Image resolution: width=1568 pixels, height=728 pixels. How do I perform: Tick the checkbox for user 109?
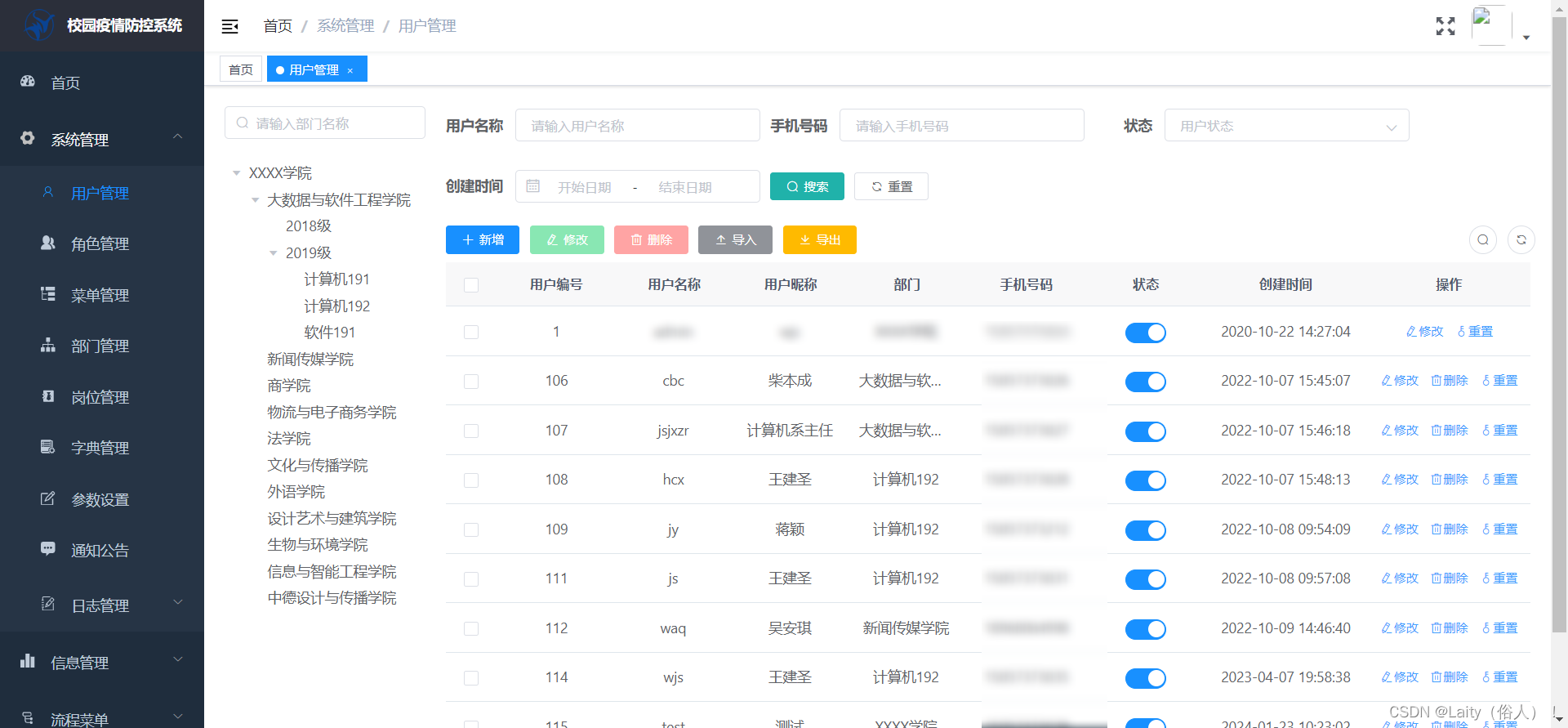point(471,529)
